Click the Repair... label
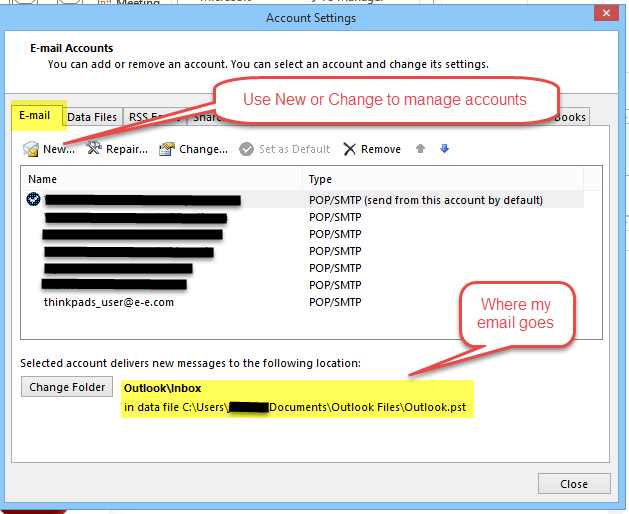This screenshot has height=514, width=629. [127, 149]
